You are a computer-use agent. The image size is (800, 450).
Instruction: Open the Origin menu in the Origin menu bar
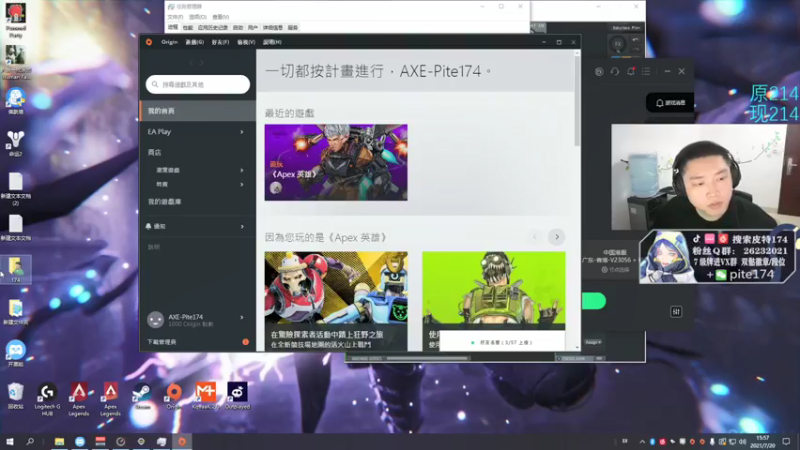click(169, 42)
